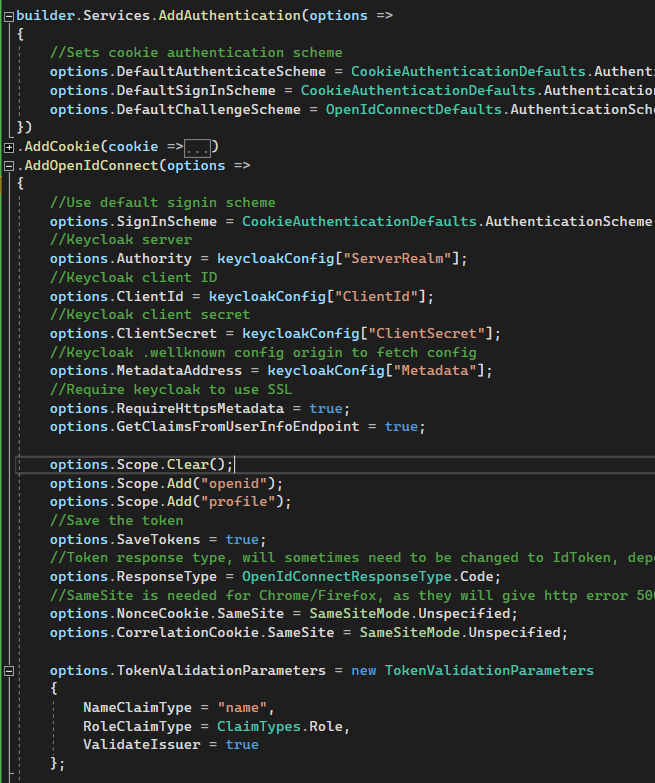
Task: Expand the collapsed .AddCookie block
Action: pos(9,147)
